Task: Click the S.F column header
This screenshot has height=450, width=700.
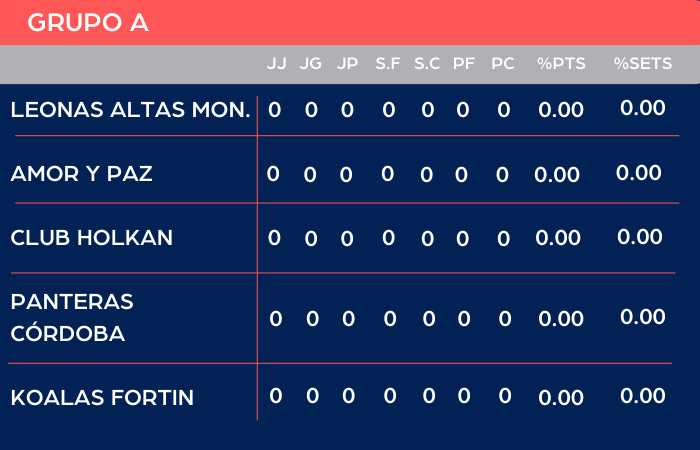Action: [x=388, y=64]
